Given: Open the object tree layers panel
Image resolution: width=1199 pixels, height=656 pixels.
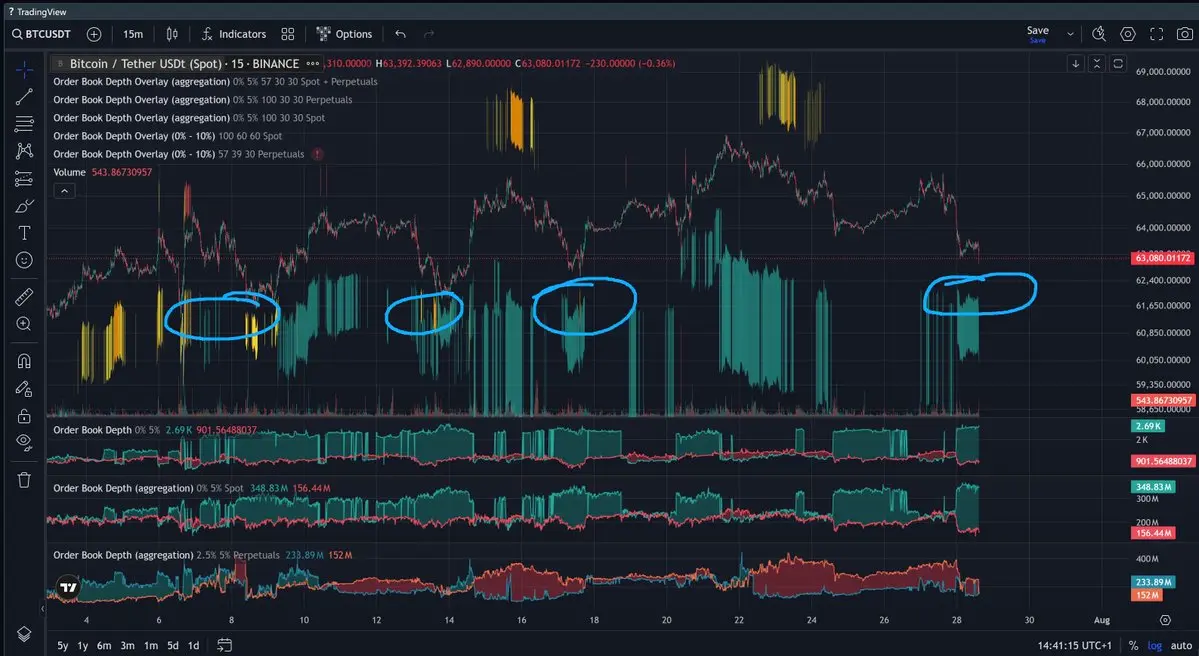Looking at the screenshot, I should click(24, 634).
